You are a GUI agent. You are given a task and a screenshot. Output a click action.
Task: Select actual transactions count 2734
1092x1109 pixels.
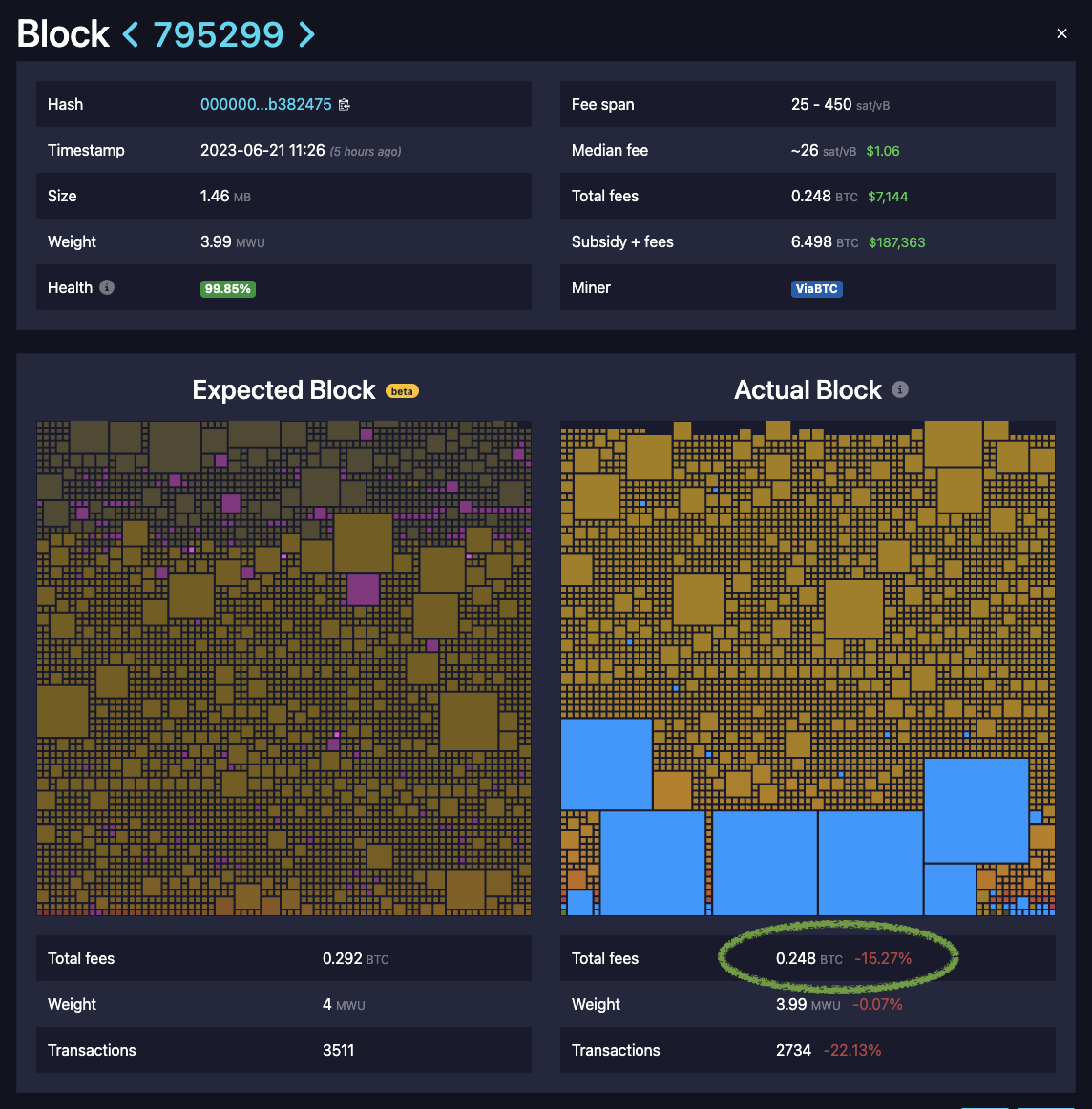pyautogui.click(x=793, y=1050)
